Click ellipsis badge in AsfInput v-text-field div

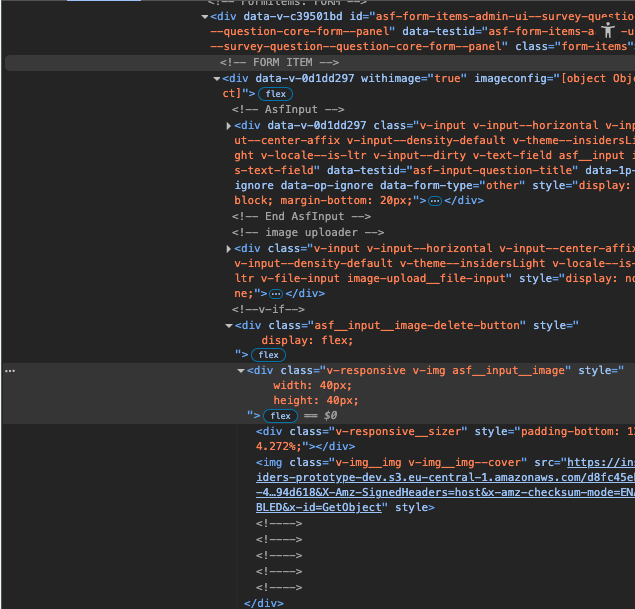tap(434, 200)
